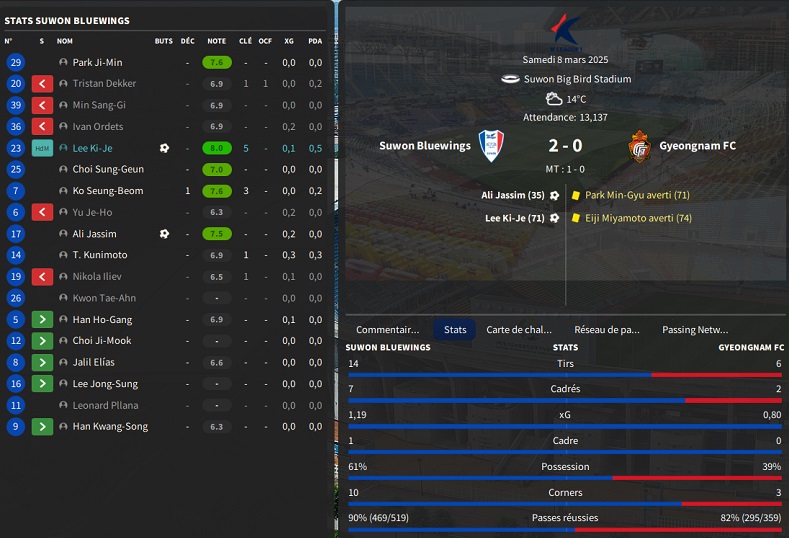This screenshot has width=789, height=538.
Task: Open the Carte de chal... tab
Action: pos(519,329)
